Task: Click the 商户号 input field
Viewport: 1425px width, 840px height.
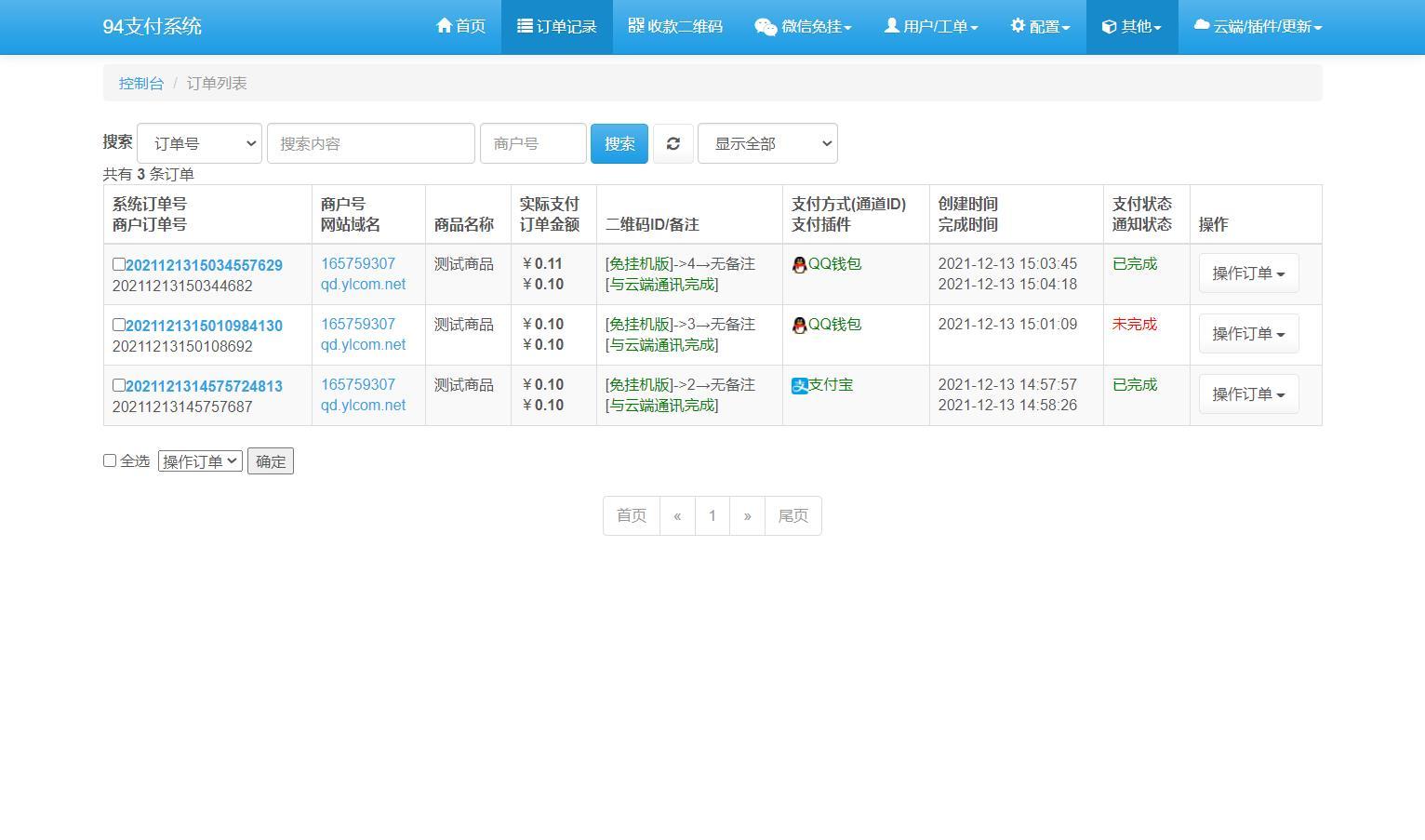Action: point(533,143)
